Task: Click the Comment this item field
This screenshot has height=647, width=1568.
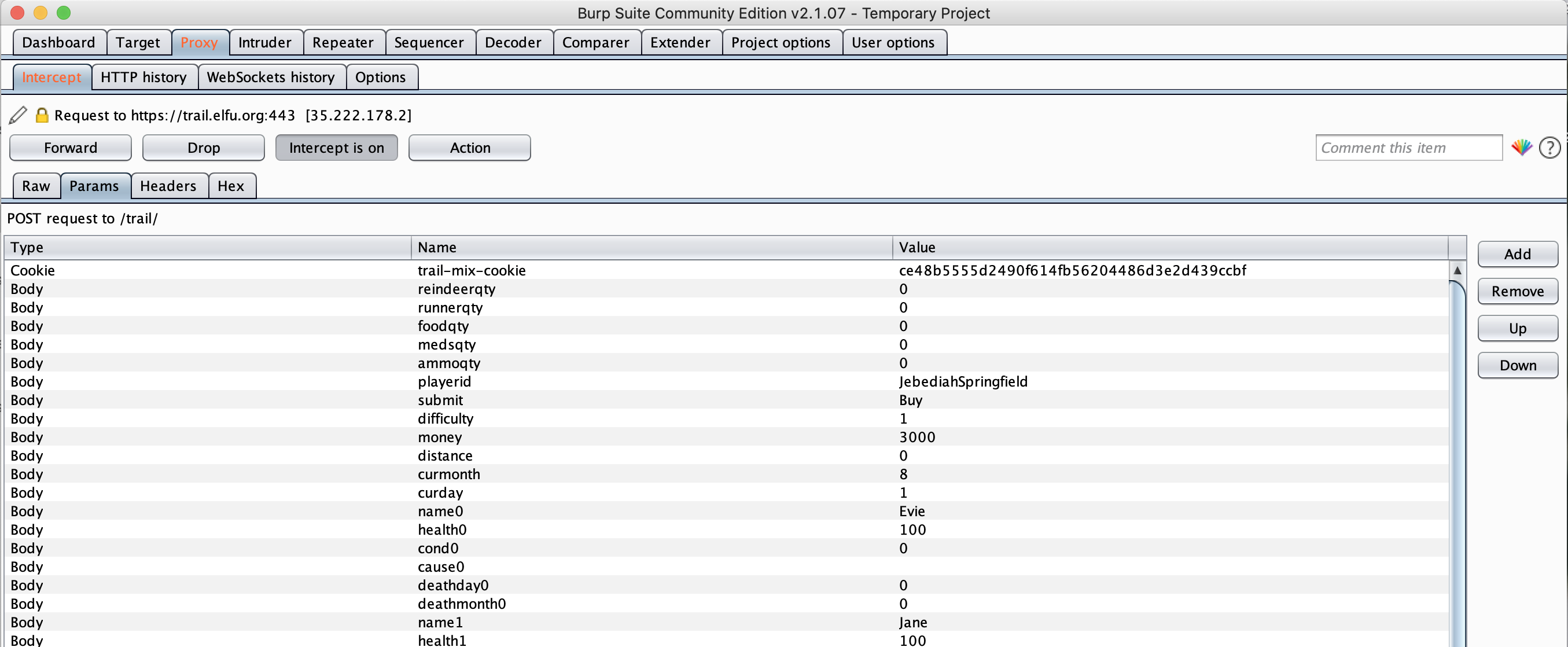Action: (1408, 148)
